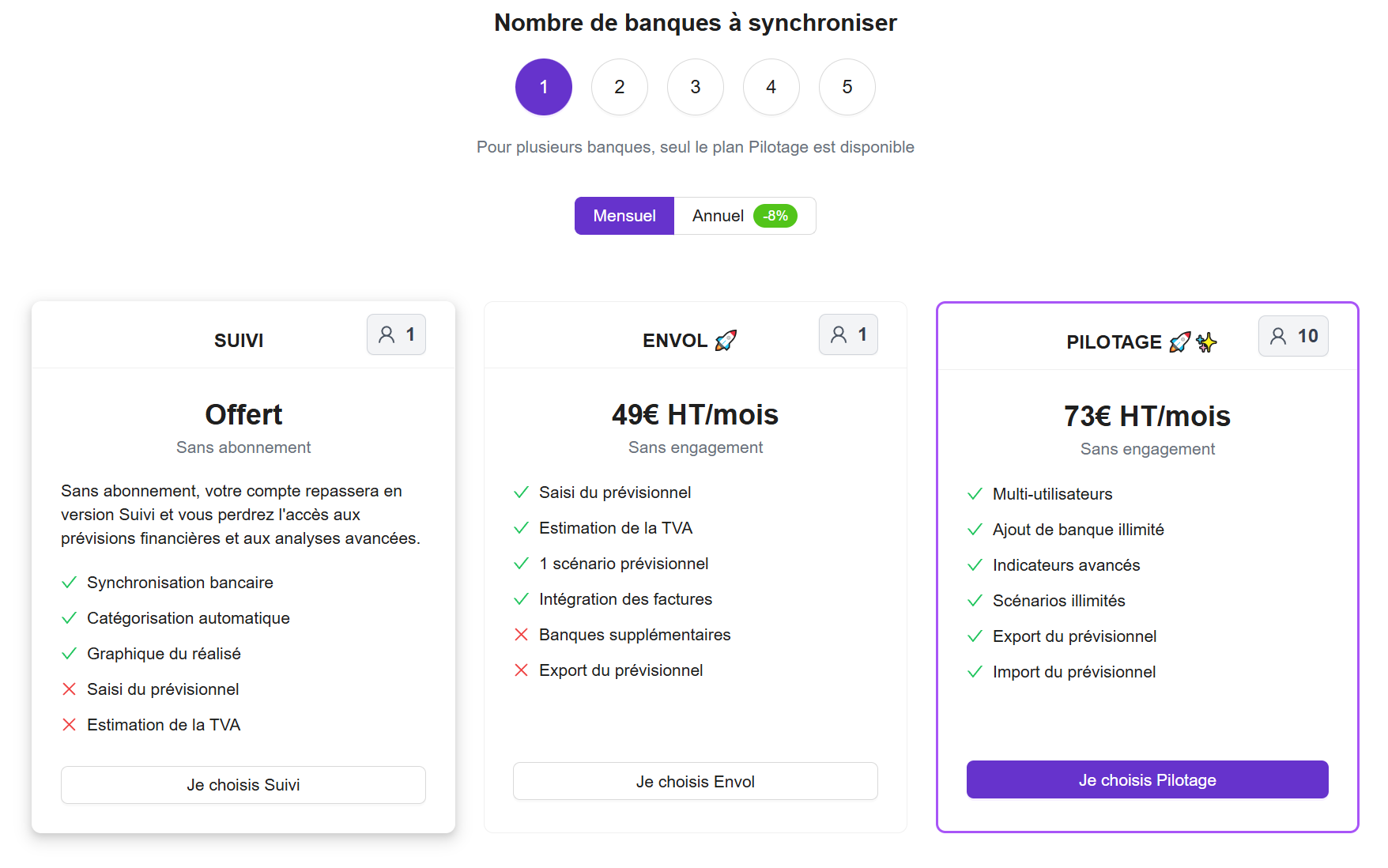Choose the Envol plan button
This screenshot has width=1388, height=868.
click(x=696, y=781)
